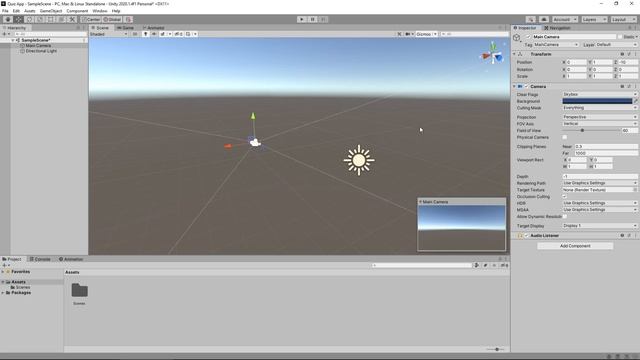
Task: Toggle the Main Camera active checkbox
Action: pyautogui.click(x=529, y=37)
